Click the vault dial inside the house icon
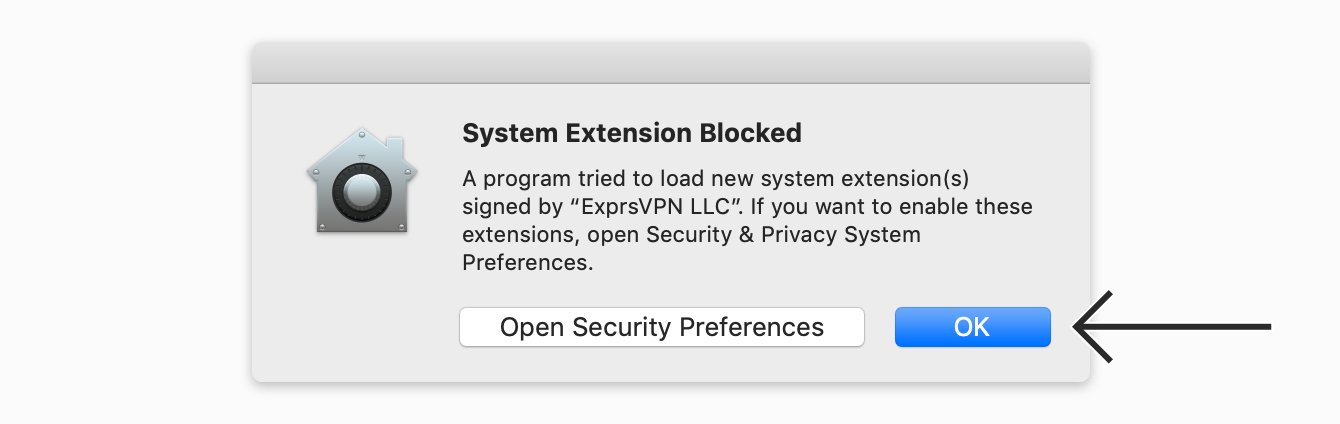Image resolution: width=1340 pixels, height=424 pixels. click(358, 193)
